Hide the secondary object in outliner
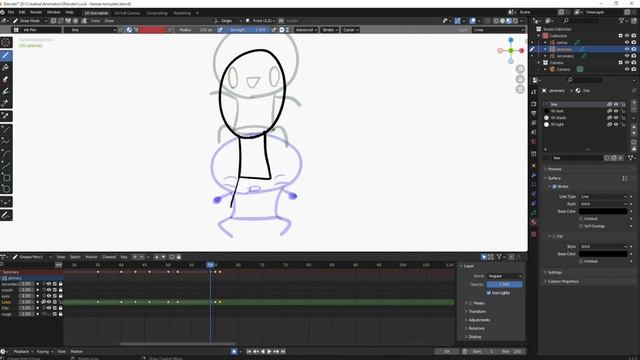 [627, 56]
